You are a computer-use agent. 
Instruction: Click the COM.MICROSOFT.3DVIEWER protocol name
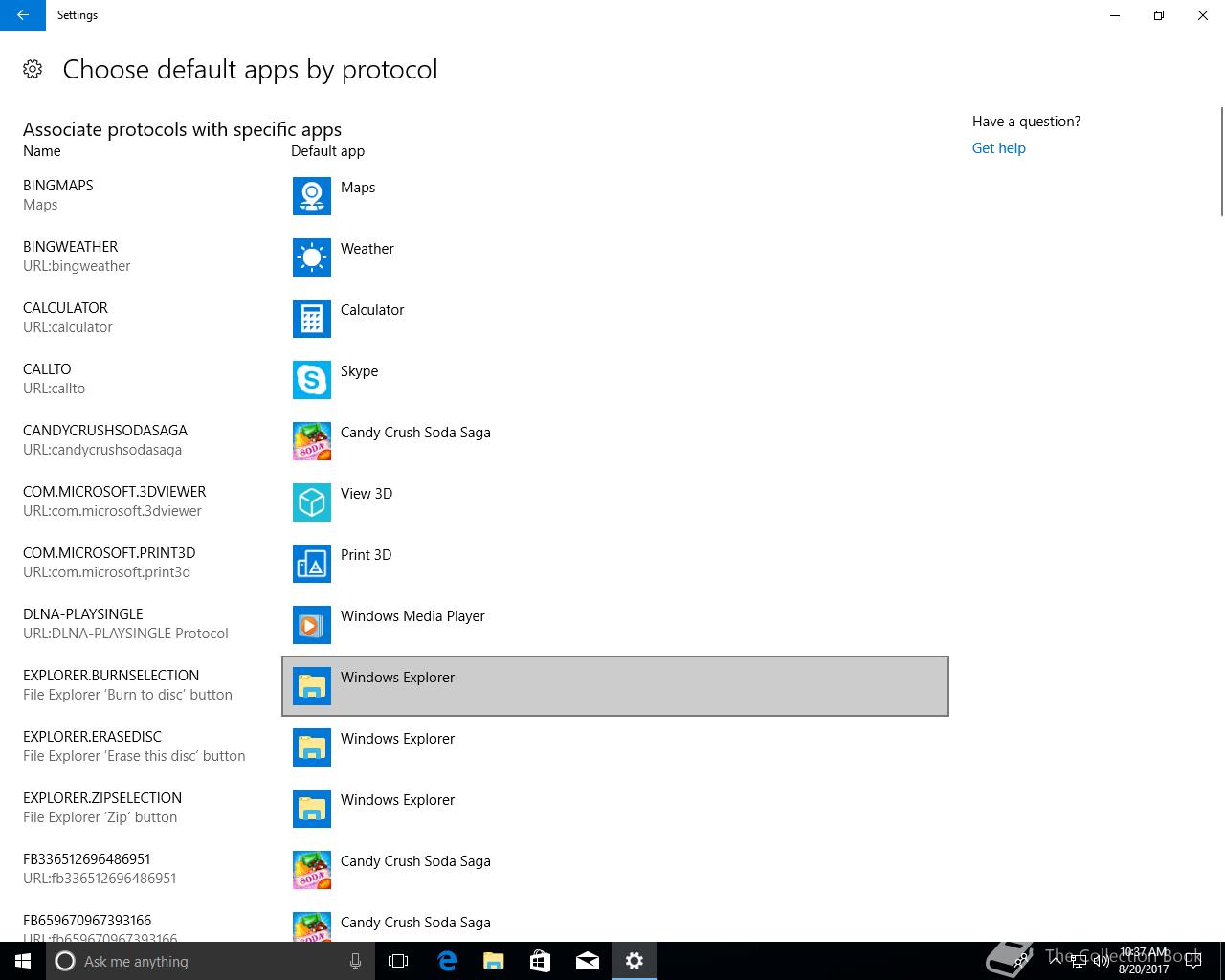click(115, 492)
